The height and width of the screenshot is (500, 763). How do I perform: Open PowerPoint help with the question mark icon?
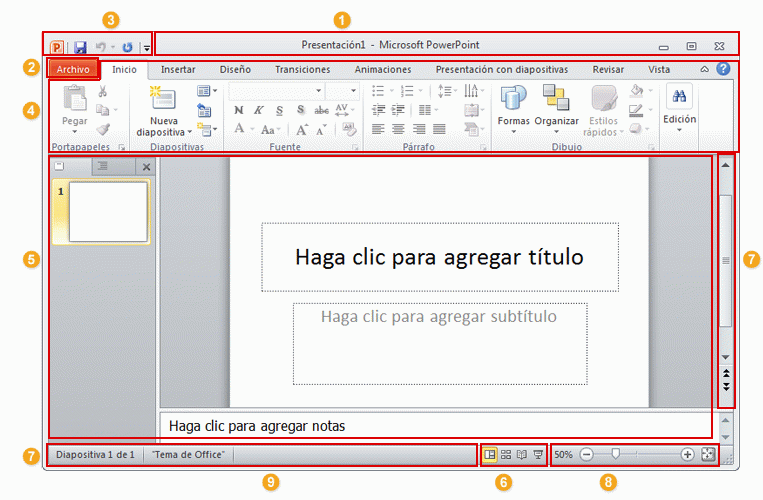(723, 69)
